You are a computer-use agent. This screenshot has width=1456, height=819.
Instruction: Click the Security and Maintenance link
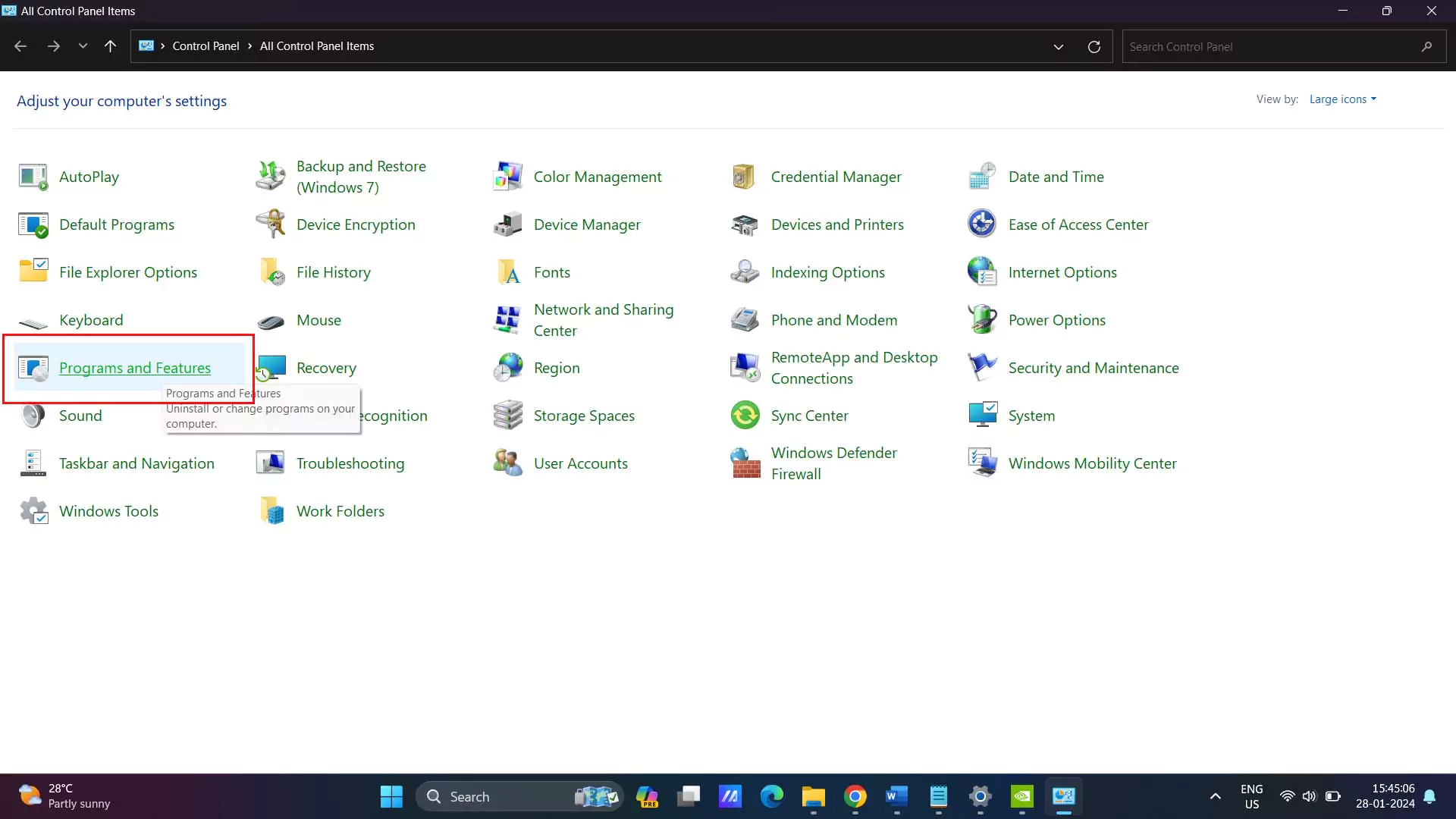(x=1094, y=368)
